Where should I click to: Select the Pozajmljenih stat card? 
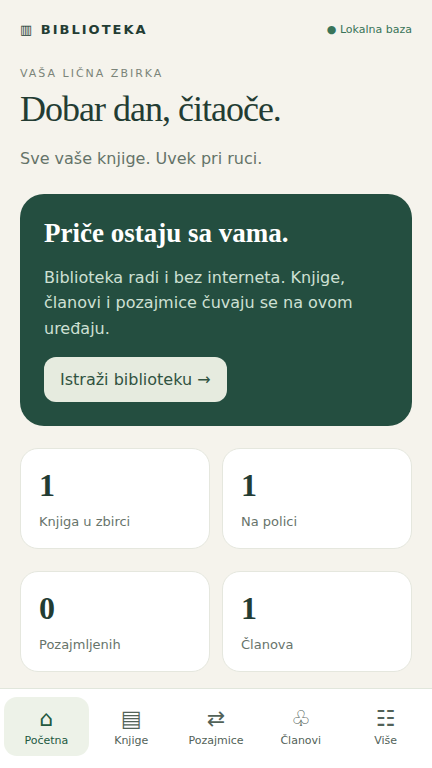(x=115, y=622)
